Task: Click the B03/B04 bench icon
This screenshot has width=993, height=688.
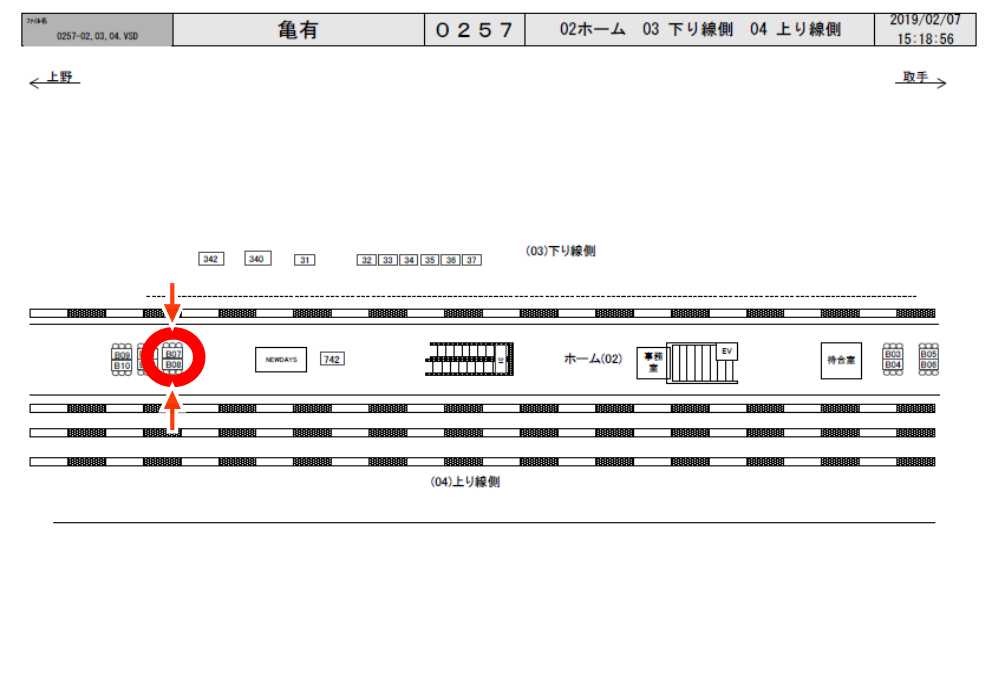Action: [893, 359]
